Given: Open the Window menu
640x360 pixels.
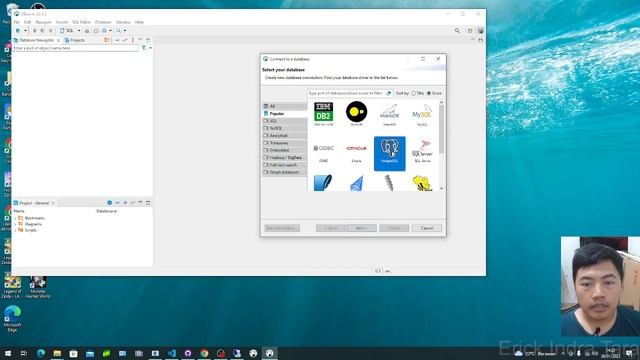Looking at the screenshot, I should (123, 22).
